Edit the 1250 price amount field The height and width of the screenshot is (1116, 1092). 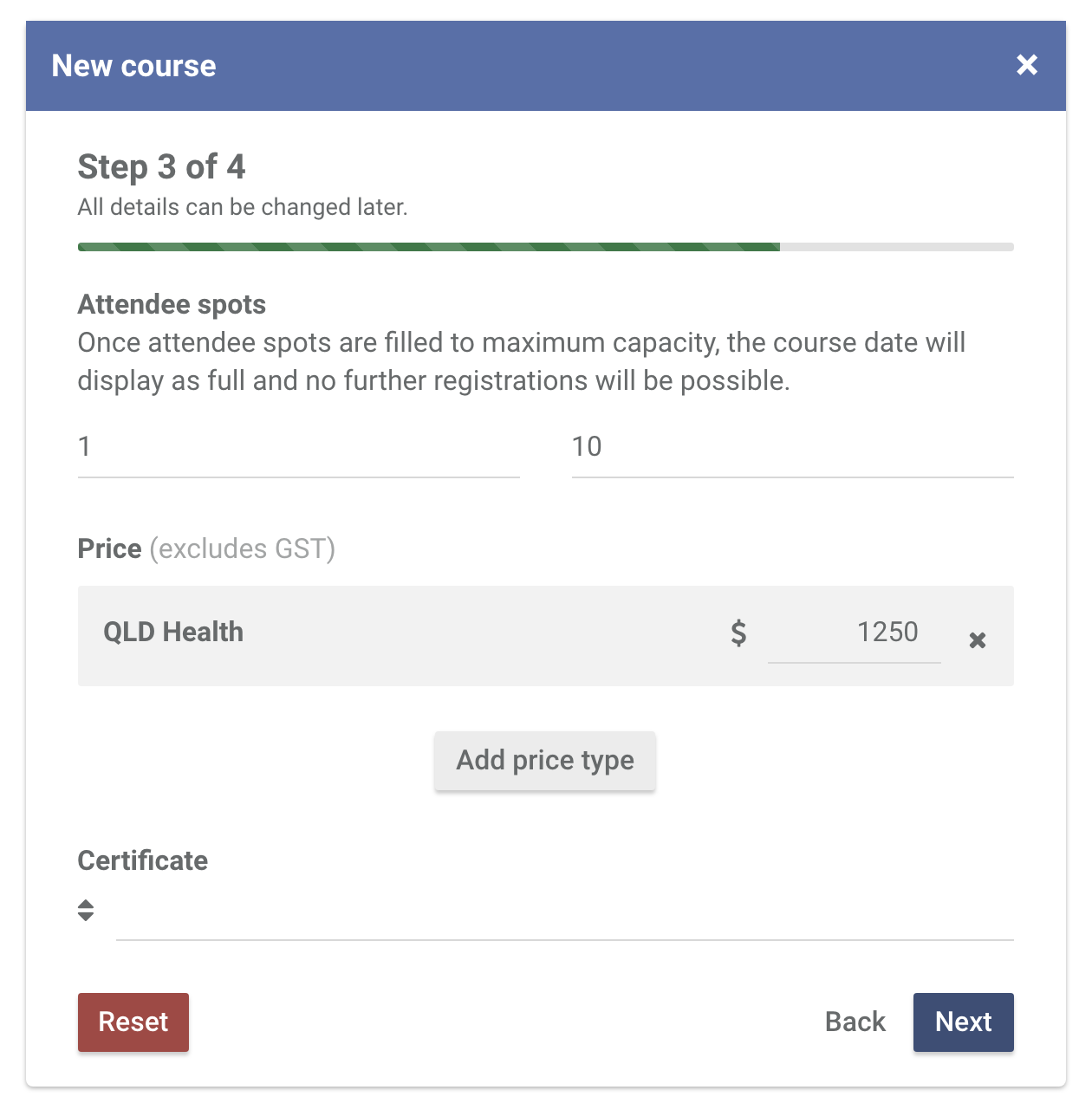[x=854, y=633]
